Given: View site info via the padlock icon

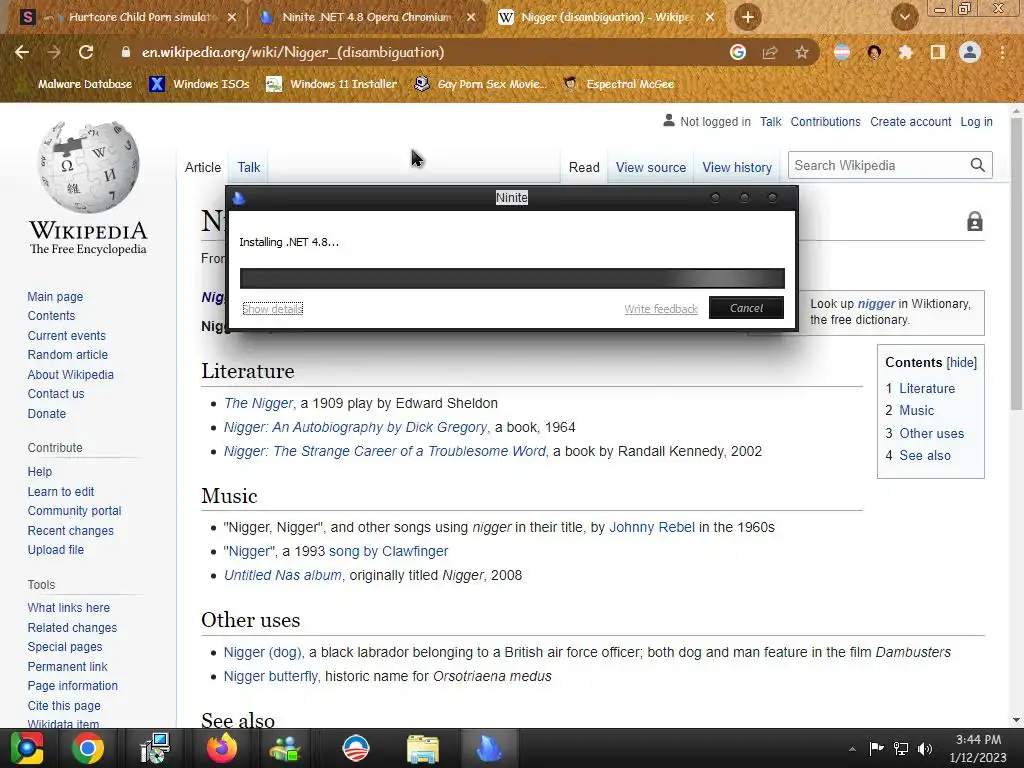Looking at the screenshot, I should point(126,52).
